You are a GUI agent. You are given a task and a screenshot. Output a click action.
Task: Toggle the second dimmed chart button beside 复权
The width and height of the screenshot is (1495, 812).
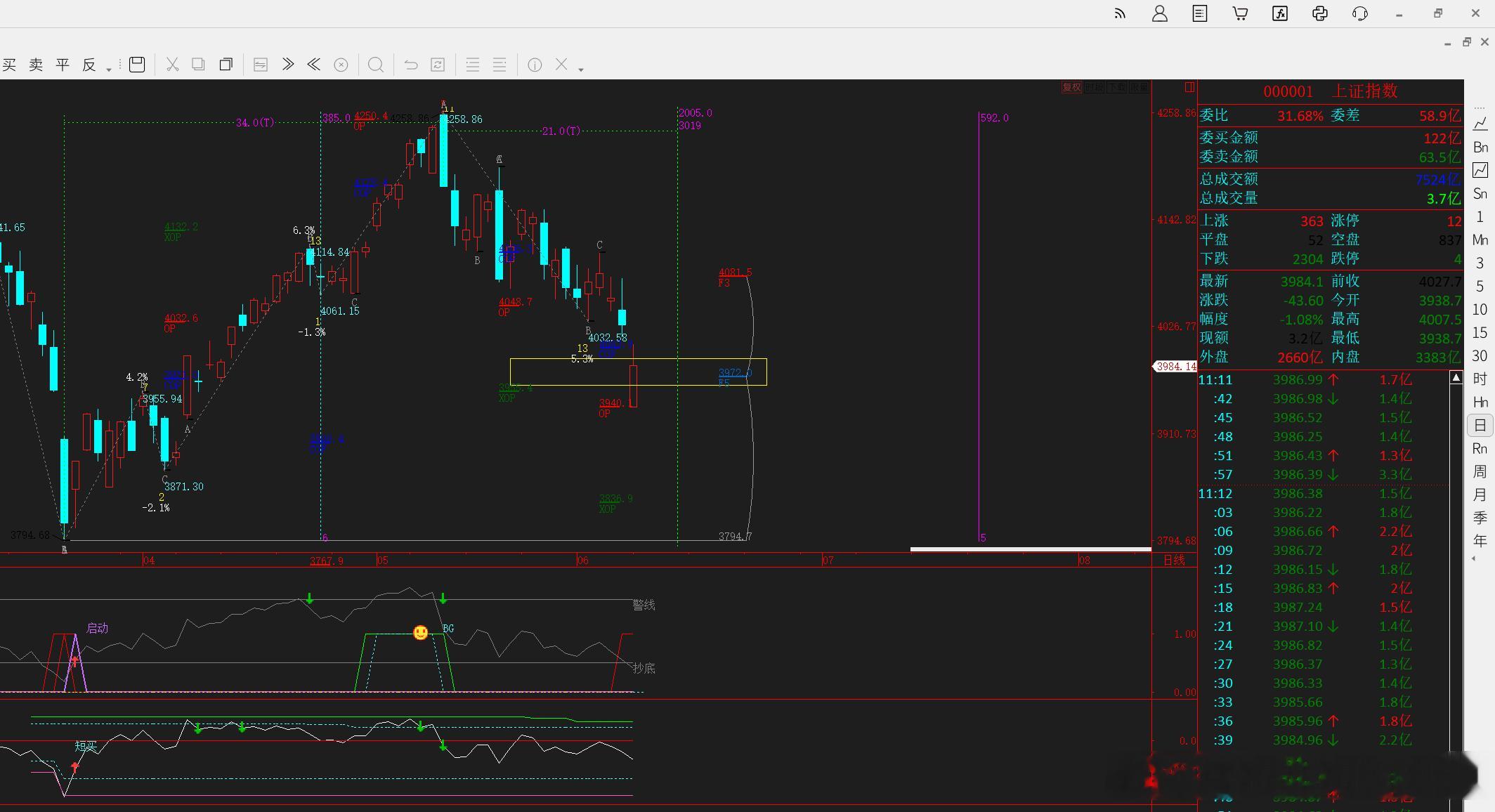tap(1094, 87)
